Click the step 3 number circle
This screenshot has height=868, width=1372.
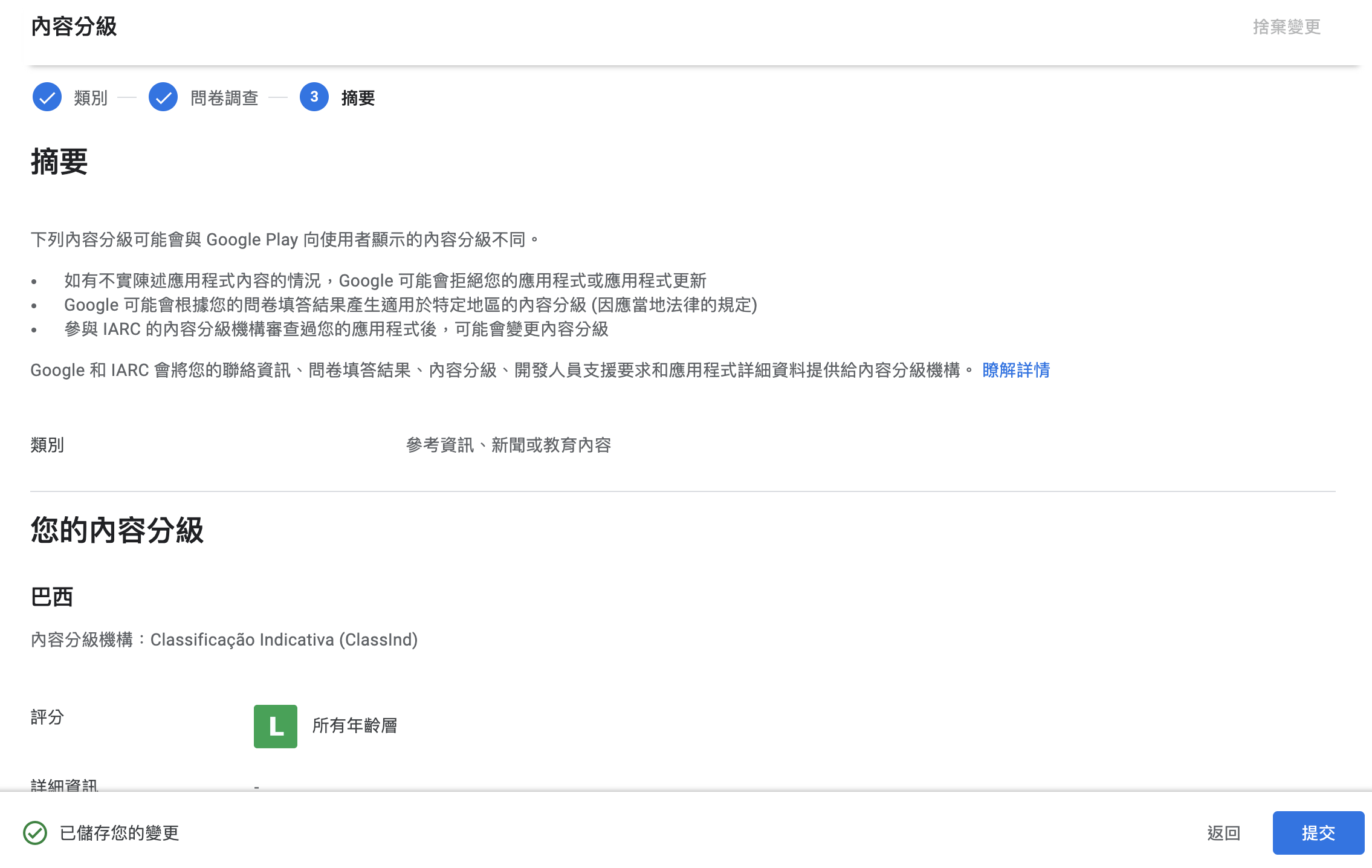(x=314, y=97)
